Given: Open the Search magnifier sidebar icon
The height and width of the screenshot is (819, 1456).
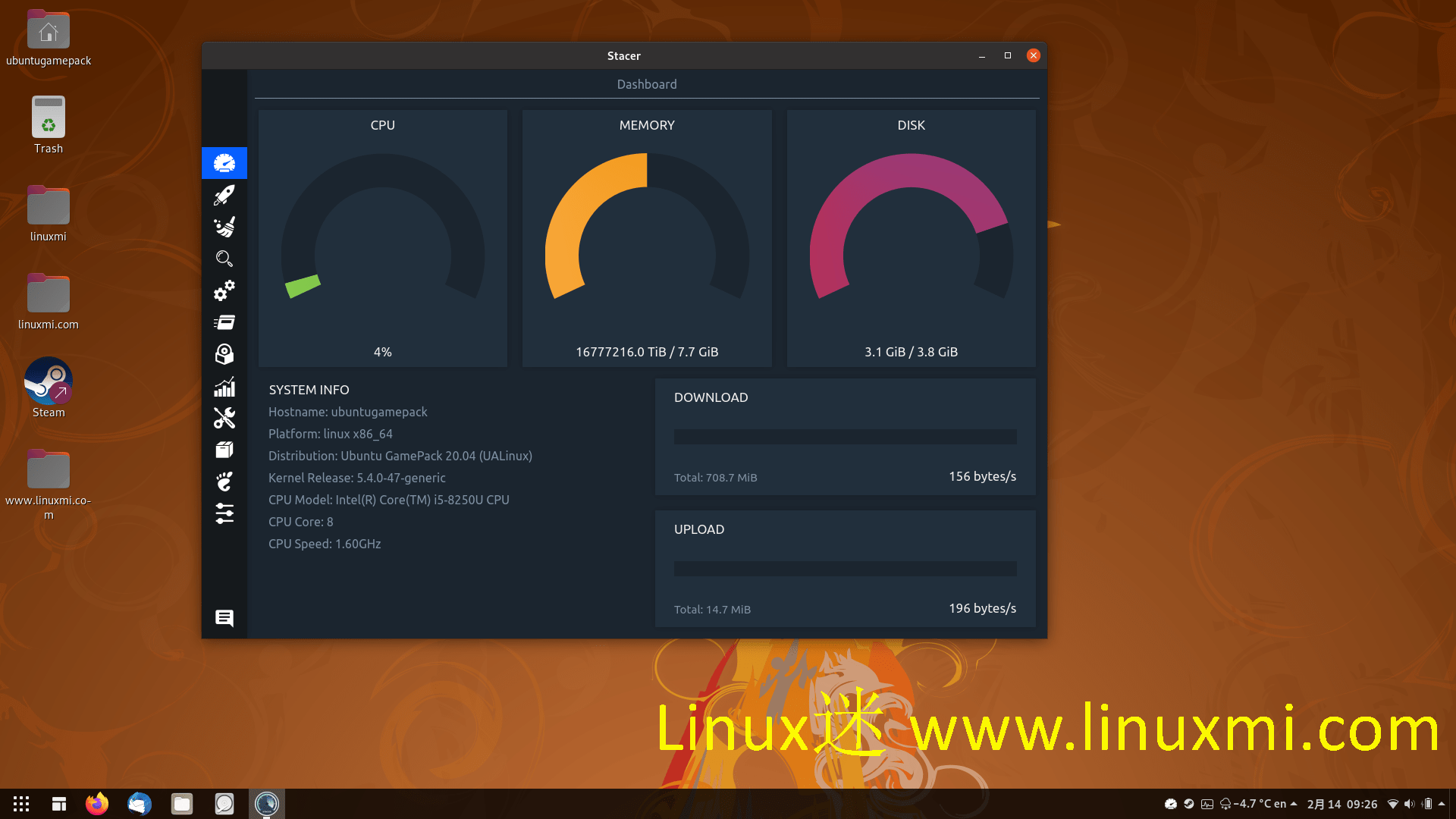Looking at the screenshot, I should [224, 259].
